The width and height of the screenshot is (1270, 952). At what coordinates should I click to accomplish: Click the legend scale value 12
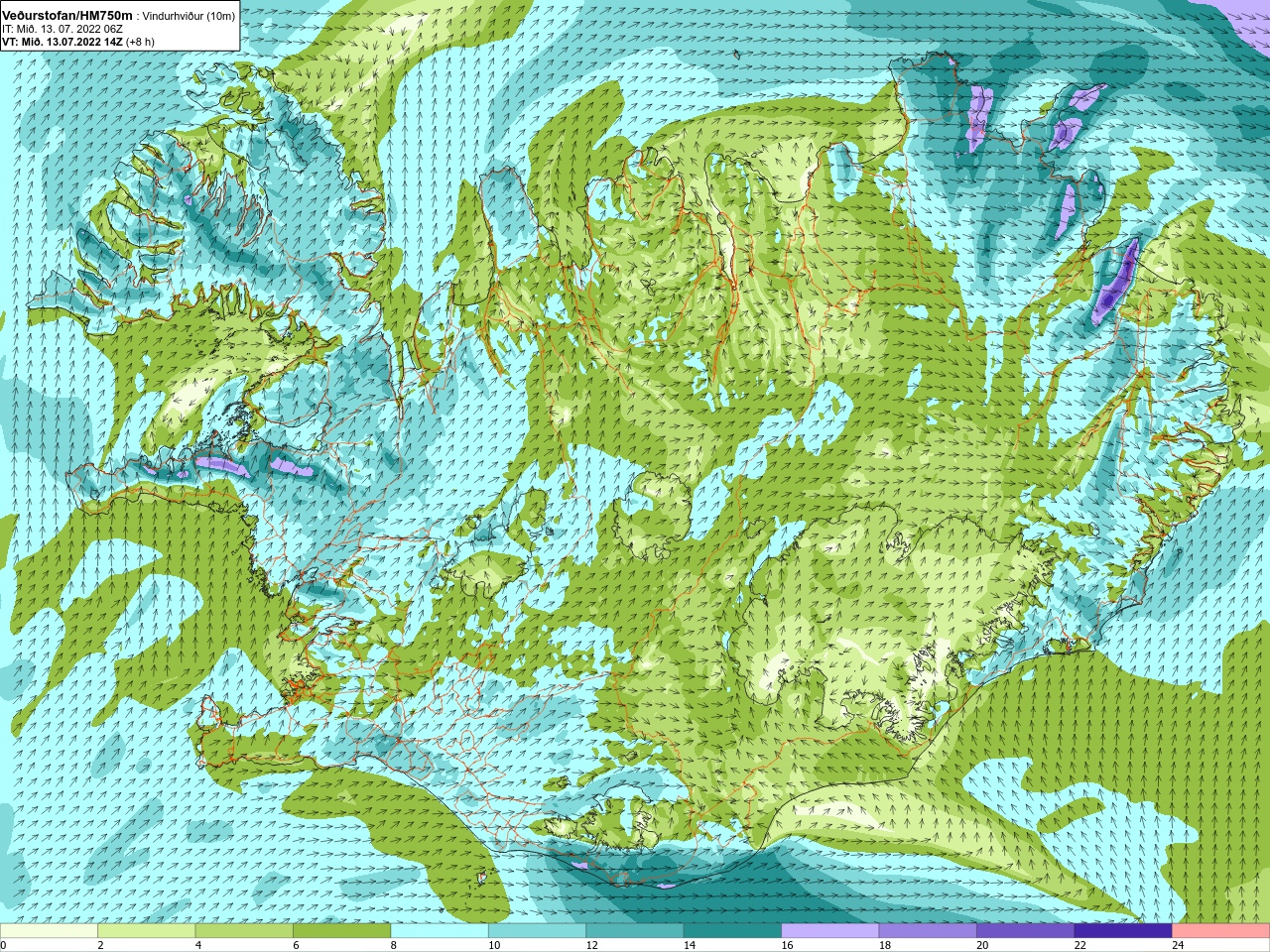[x=592, y=945]
